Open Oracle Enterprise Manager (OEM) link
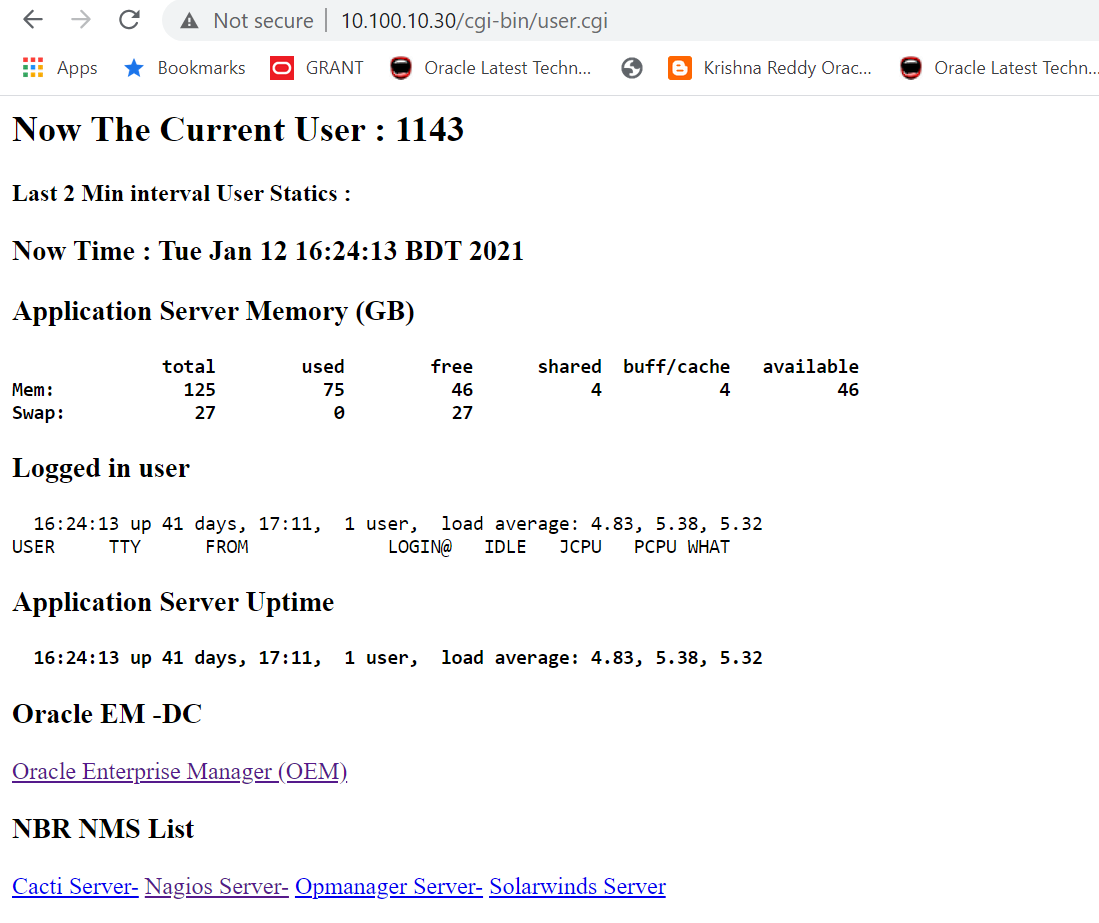 pyautogui.click(x=179, y=772)
